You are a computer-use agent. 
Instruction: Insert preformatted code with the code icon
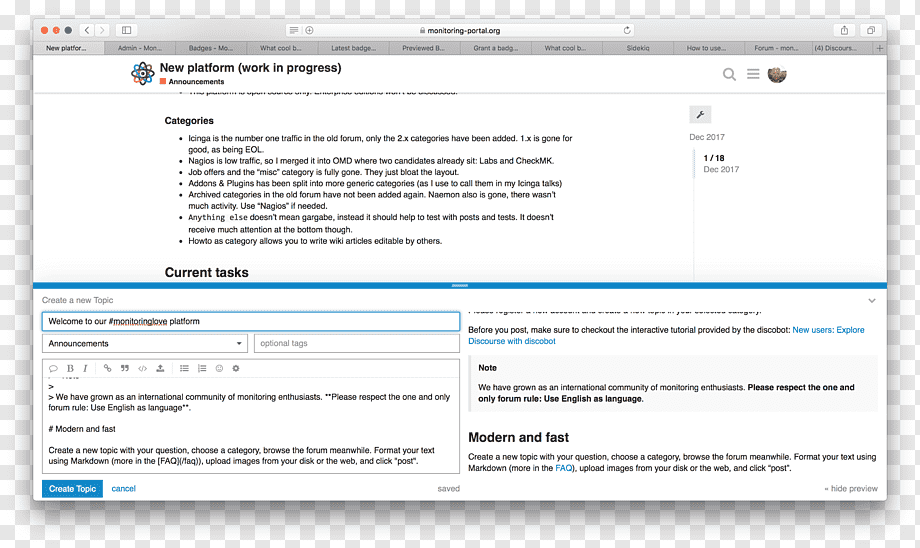143,368
